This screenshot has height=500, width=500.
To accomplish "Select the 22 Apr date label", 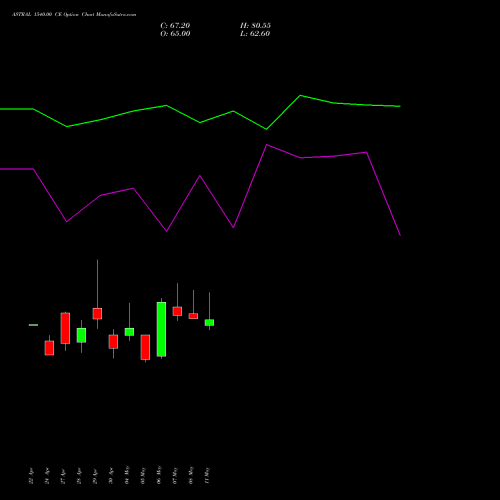I will [x=31, y=476].
